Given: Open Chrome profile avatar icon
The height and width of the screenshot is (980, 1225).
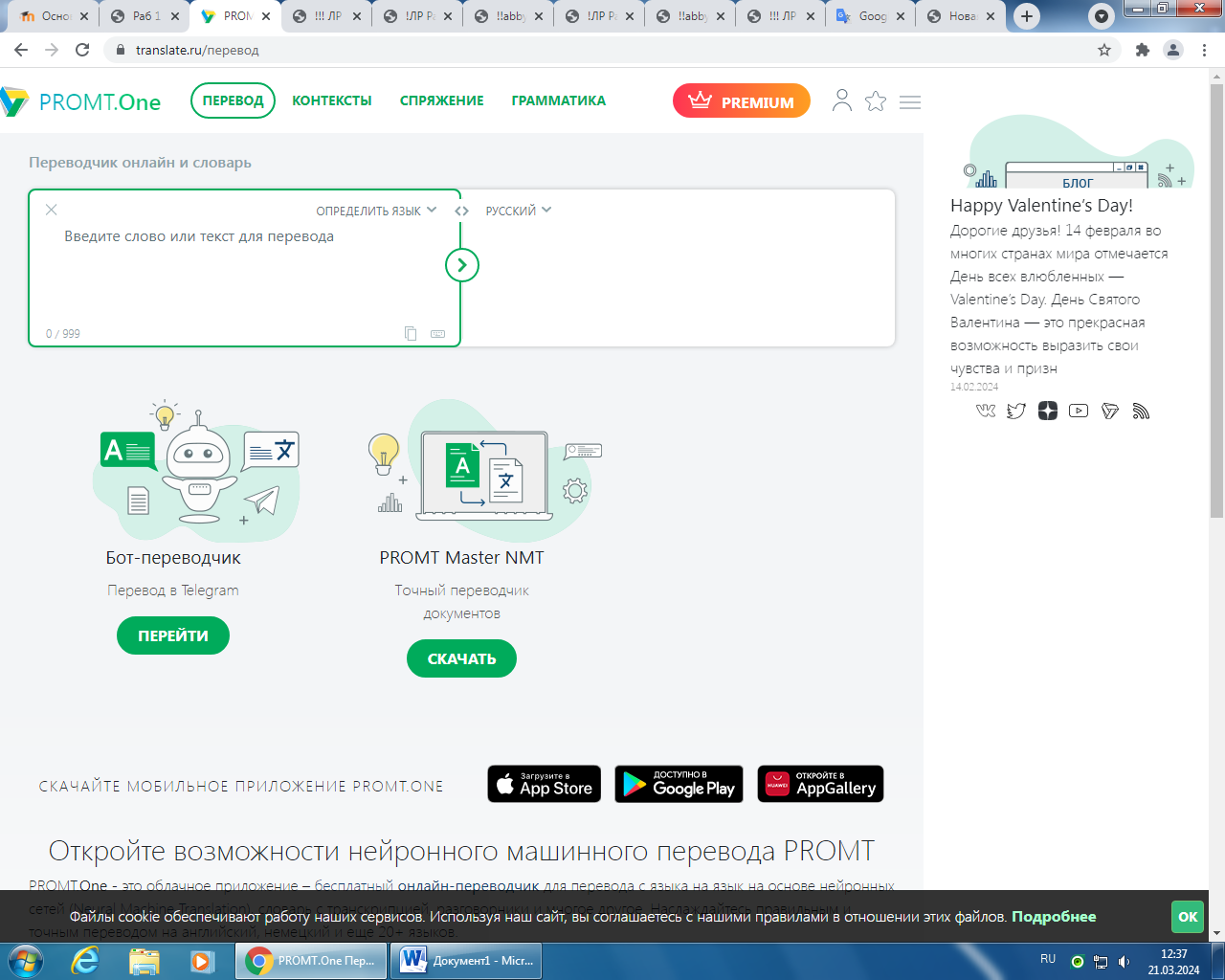Looking at the screenshot, I should click(1173, 50).
